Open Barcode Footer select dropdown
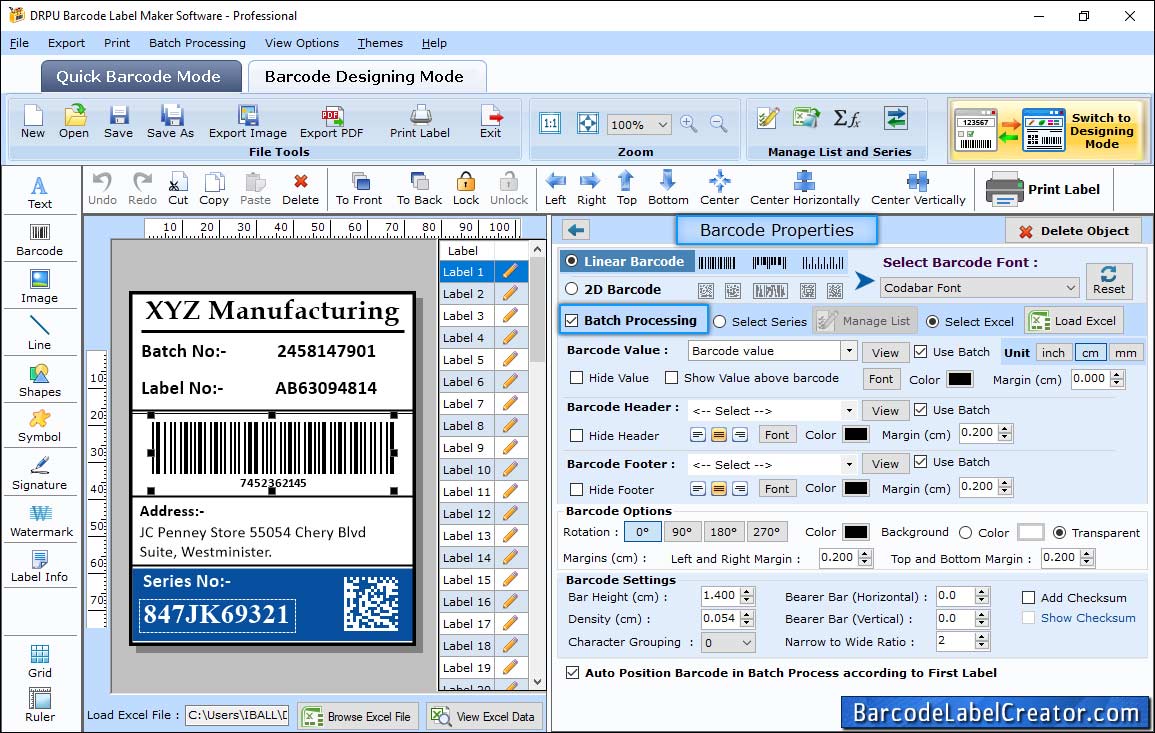 coord(849,464)
